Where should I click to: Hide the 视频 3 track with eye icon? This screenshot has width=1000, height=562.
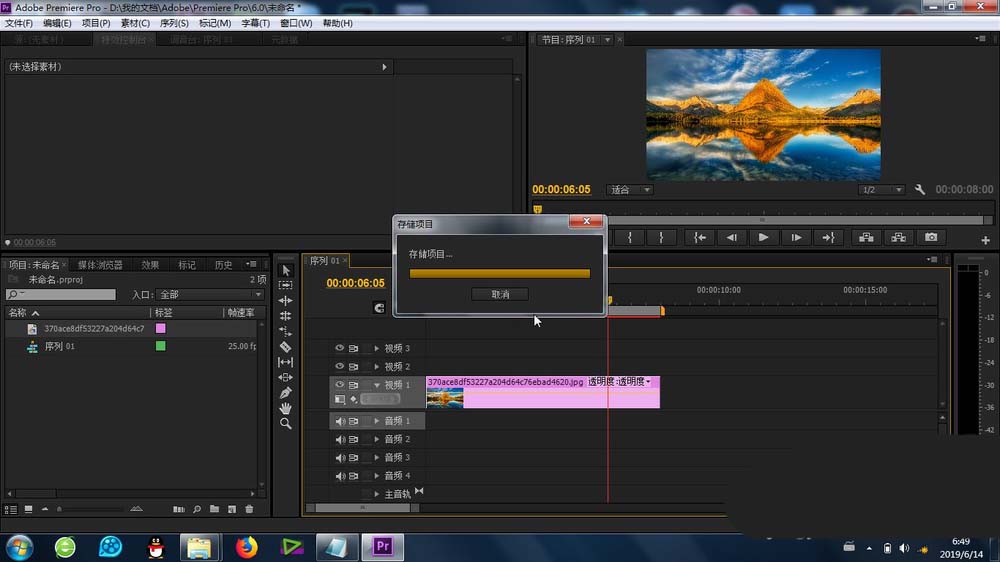pos(339,348)
